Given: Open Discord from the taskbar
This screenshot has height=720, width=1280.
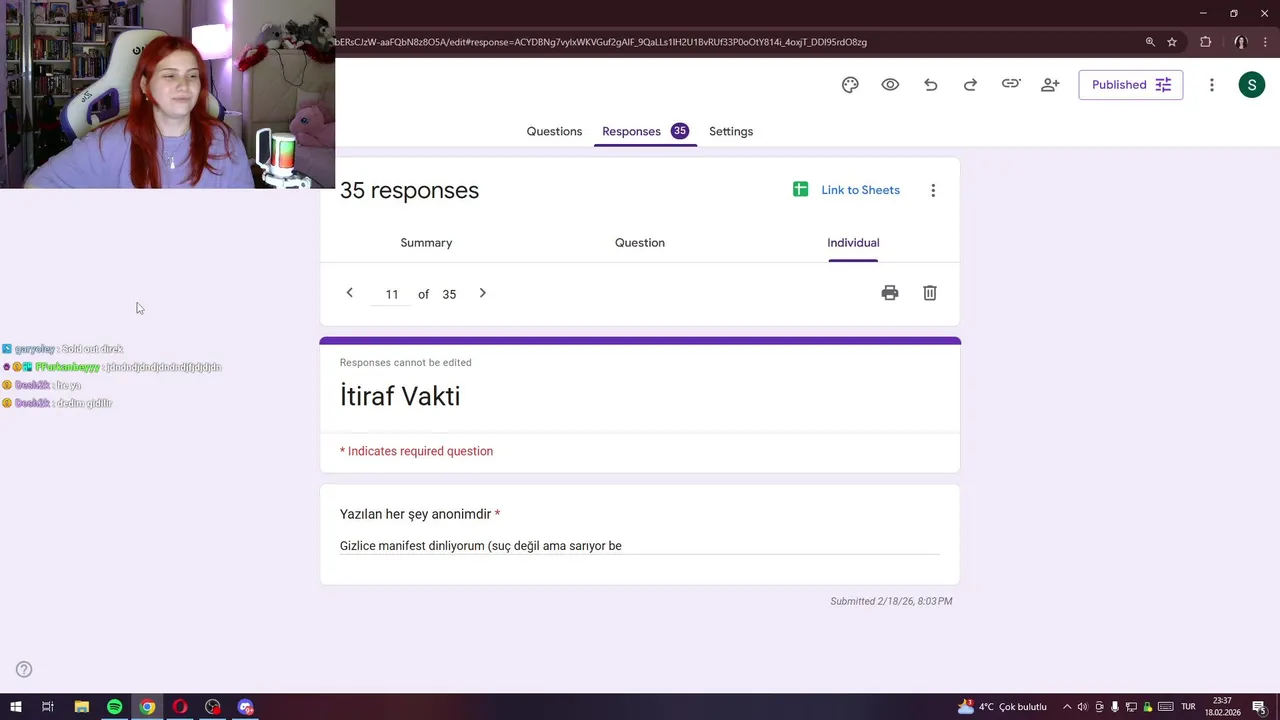Looking at the screenshot, I should point(246,707).
